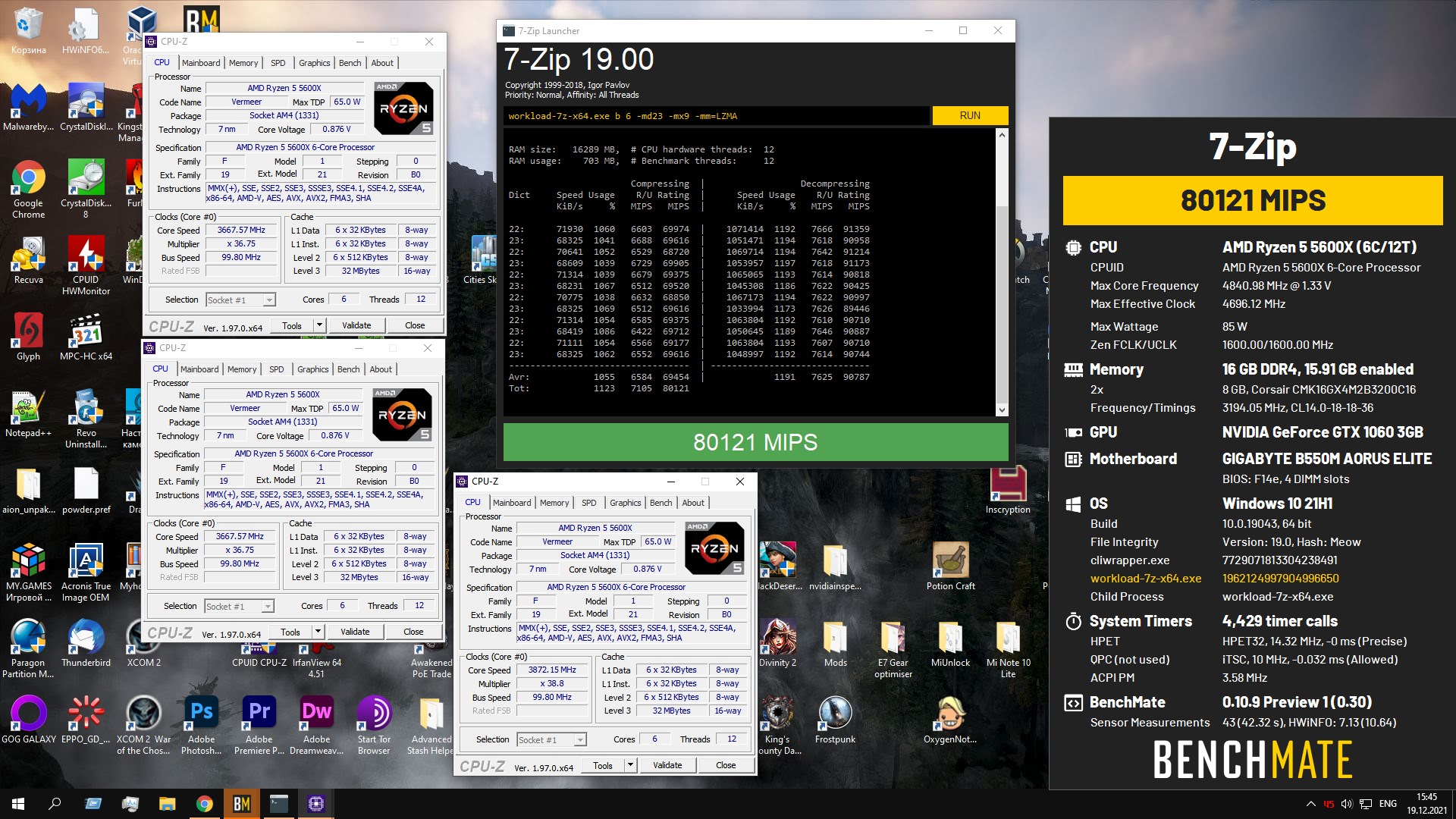The width and height of the screenshot is (1456, 819).
Task: Click green 80121 MIPS result bar
Action: tap(755, 442)
